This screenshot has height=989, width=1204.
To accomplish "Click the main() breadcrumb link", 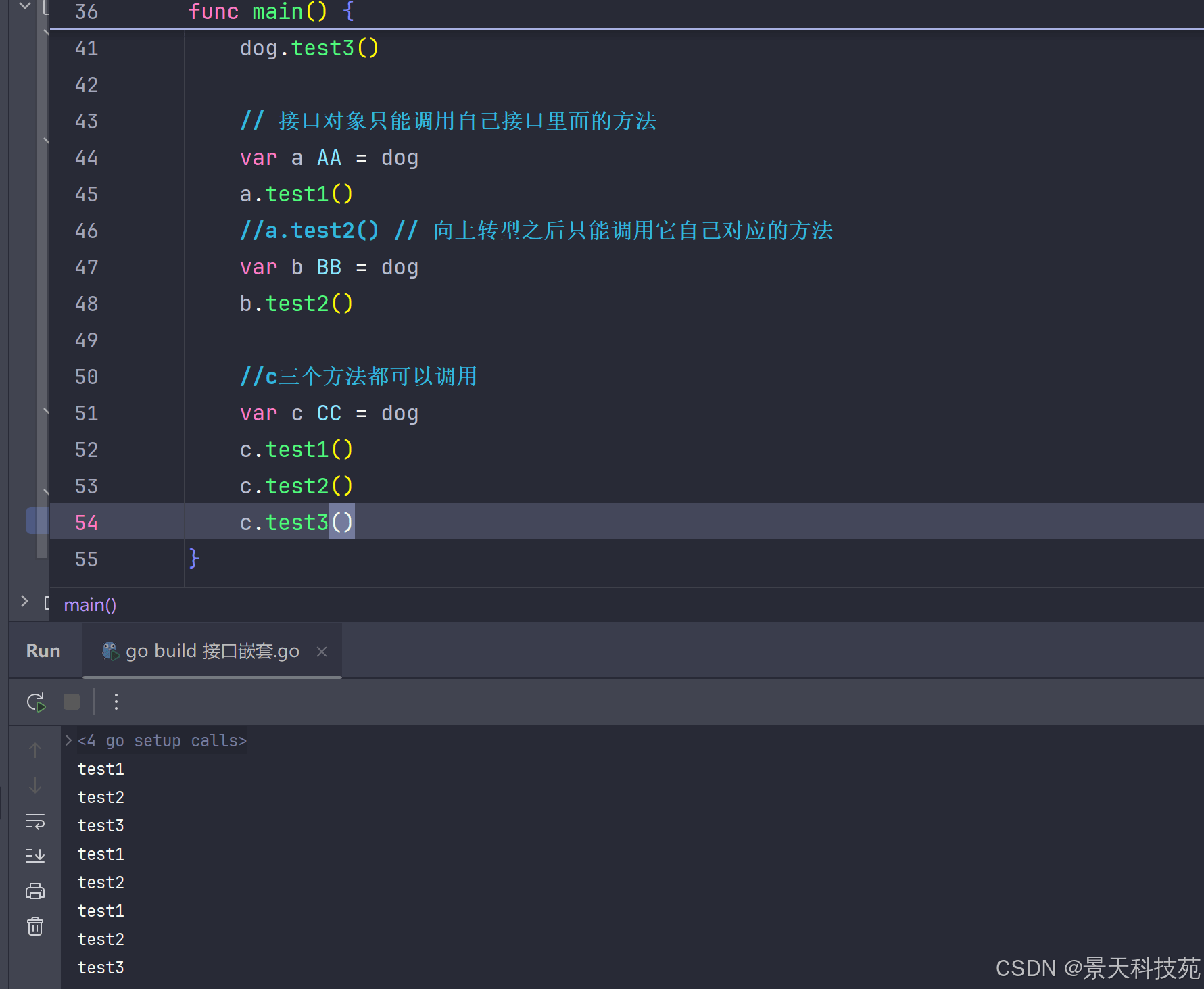I will point(90,605).
